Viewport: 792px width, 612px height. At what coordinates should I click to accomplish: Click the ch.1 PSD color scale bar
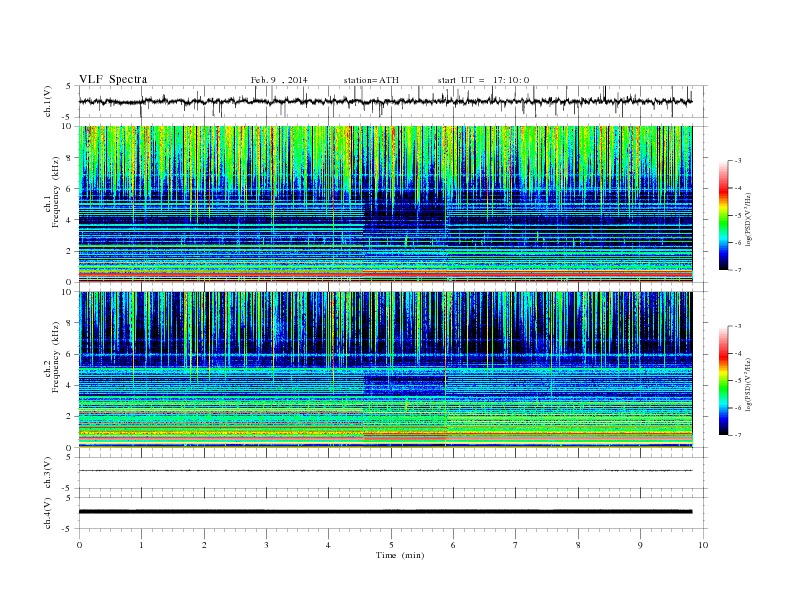point(724,216)
